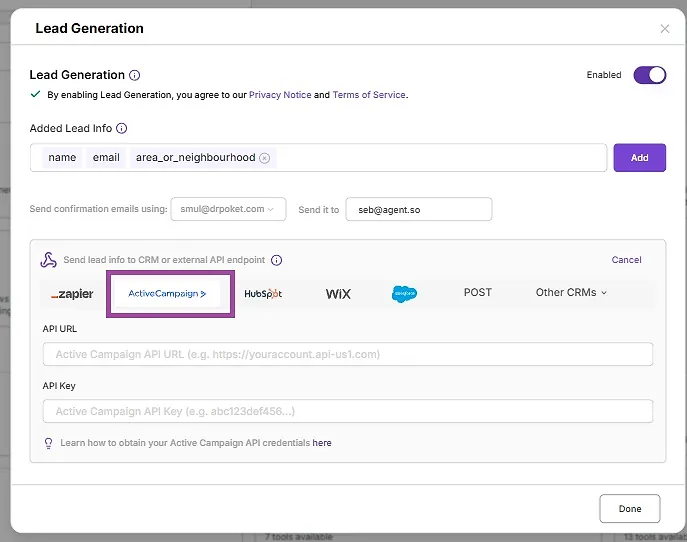
Task: Select the Wix integration
Action: click(x=338, y=294)
